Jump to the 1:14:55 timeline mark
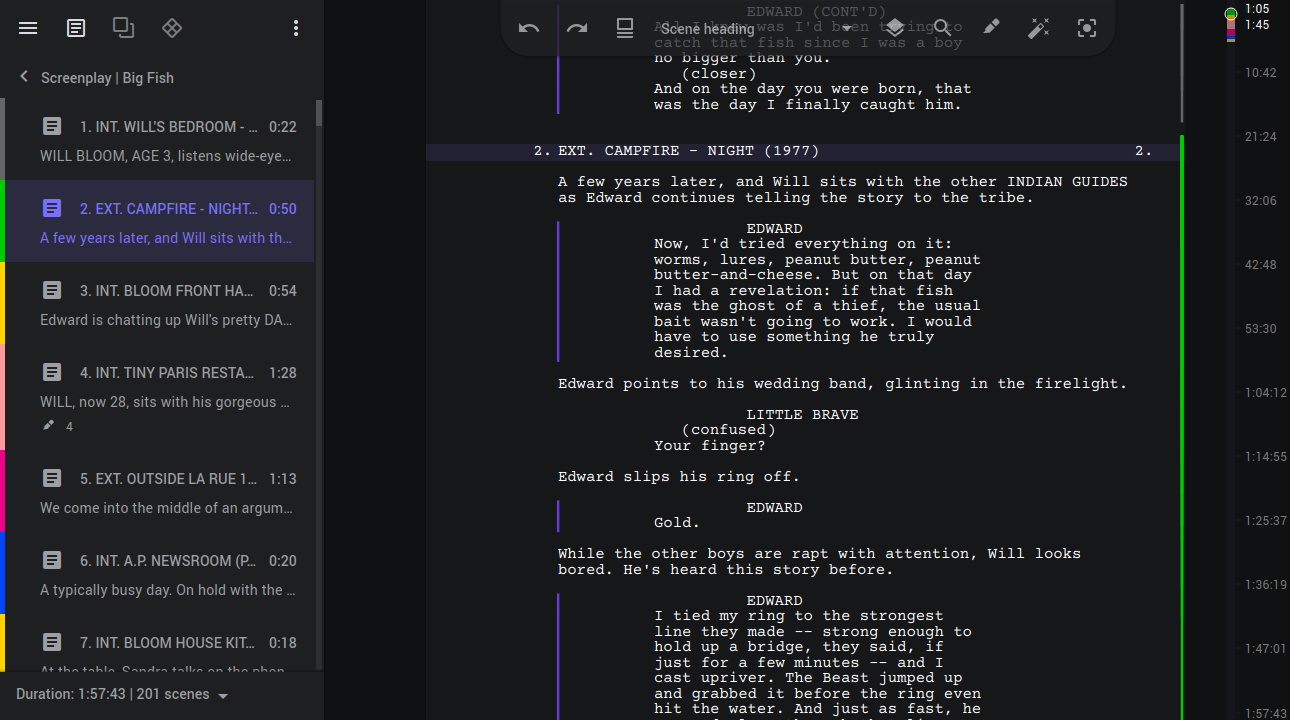1290x720 pixels. 1265,457
